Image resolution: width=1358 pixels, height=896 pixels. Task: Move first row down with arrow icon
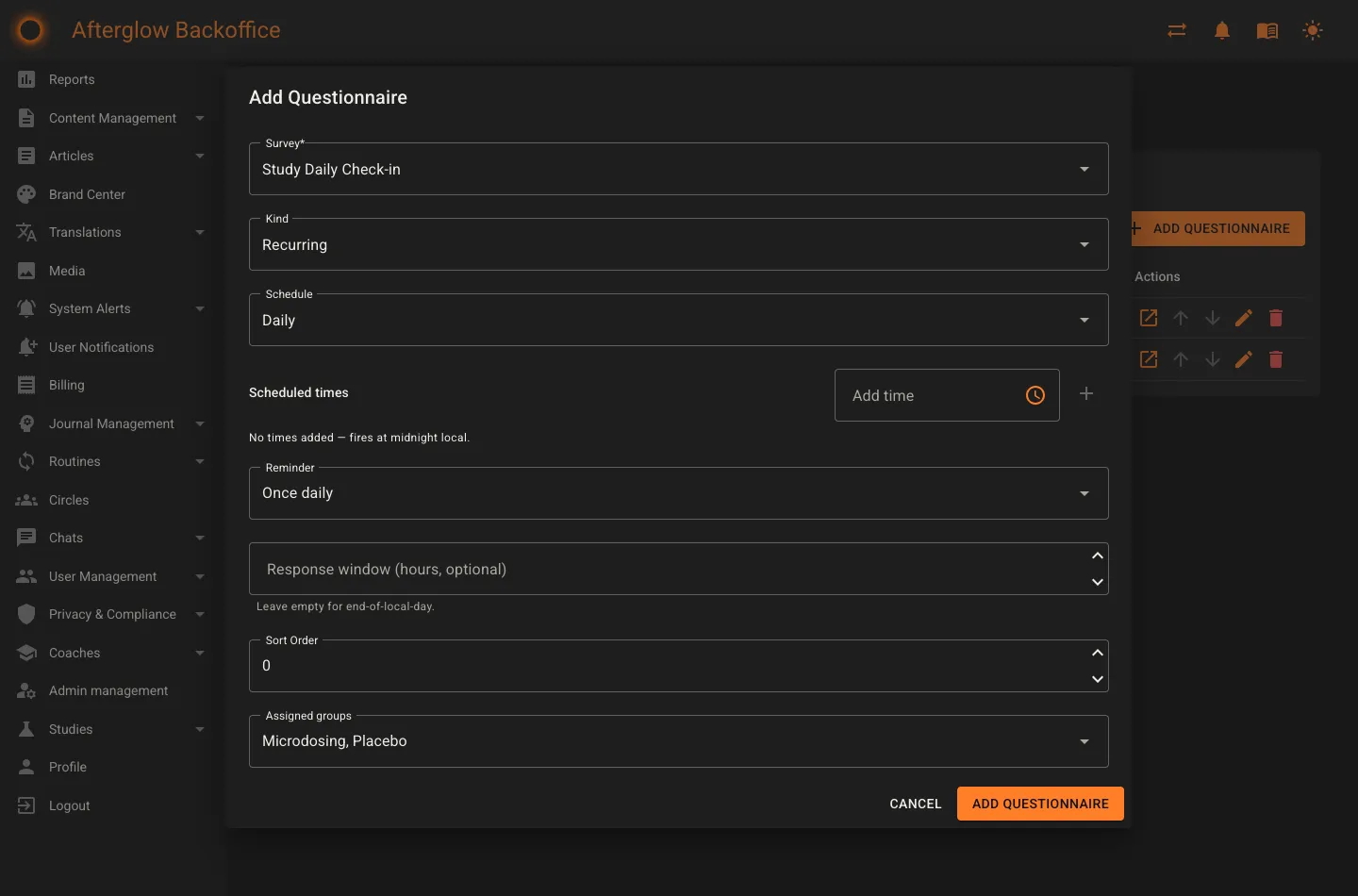(1213, 318)
